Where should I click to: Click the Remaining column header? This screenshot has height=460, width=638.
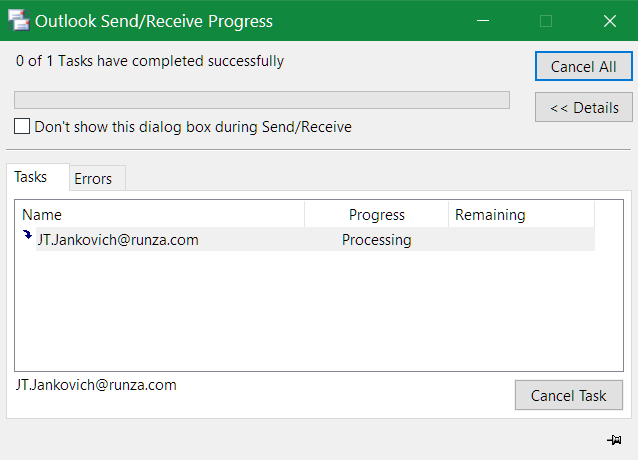521,214
